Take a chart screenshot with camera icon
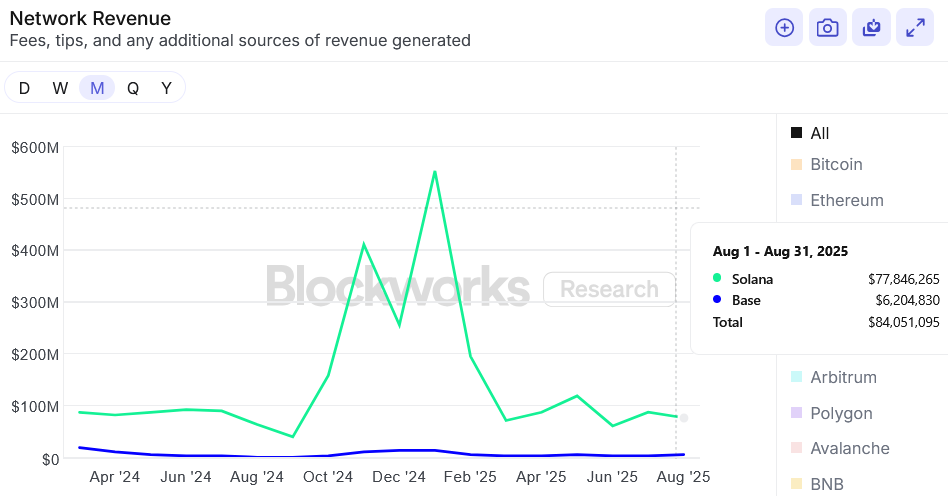Screen dimensions: 948x496 point(828,27)
